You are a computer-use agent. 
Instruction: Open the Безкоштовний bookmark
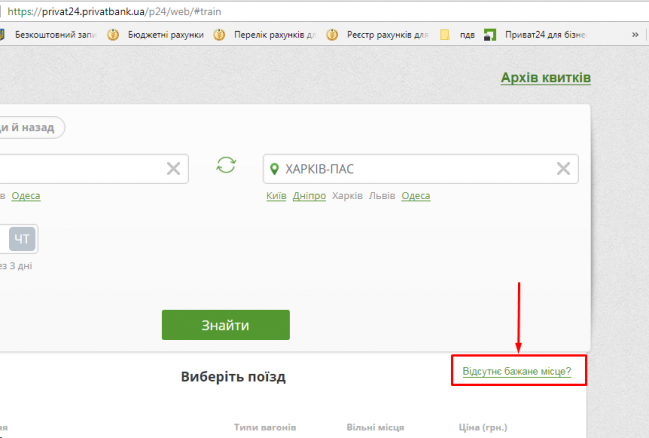(x=50, y=35)
